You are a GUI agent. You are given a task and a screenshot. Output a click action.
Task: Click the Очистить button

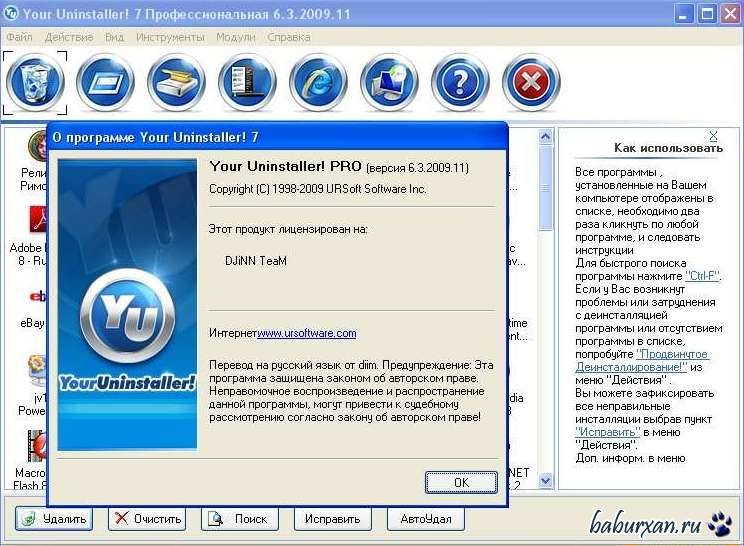[147, 519]
